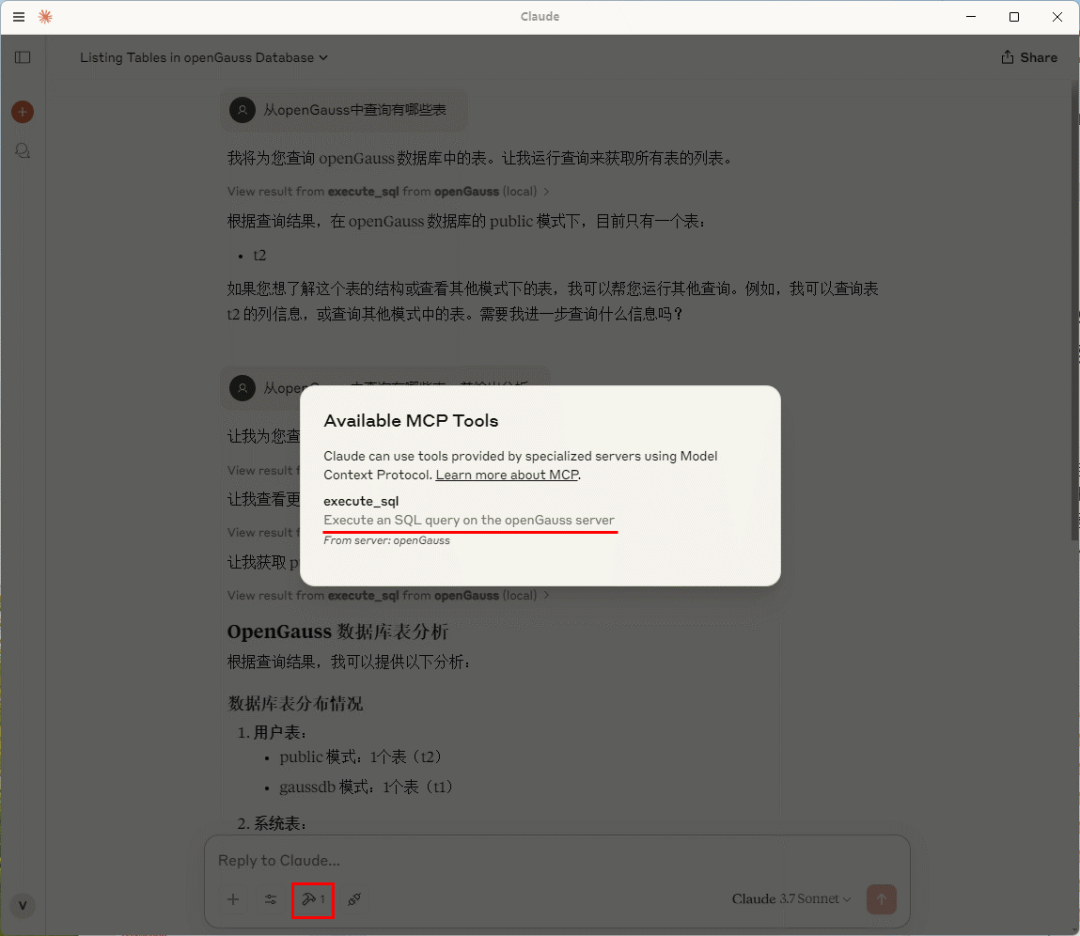Viewport: 1080px width, 936px height.
Task: Click the connector plug icon near the composer
Action: coord(355,900)
